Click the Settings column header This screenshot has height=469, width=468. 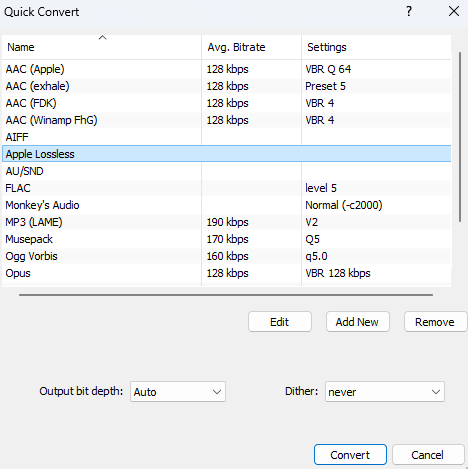pyautogui.click(x=376, y=47)
